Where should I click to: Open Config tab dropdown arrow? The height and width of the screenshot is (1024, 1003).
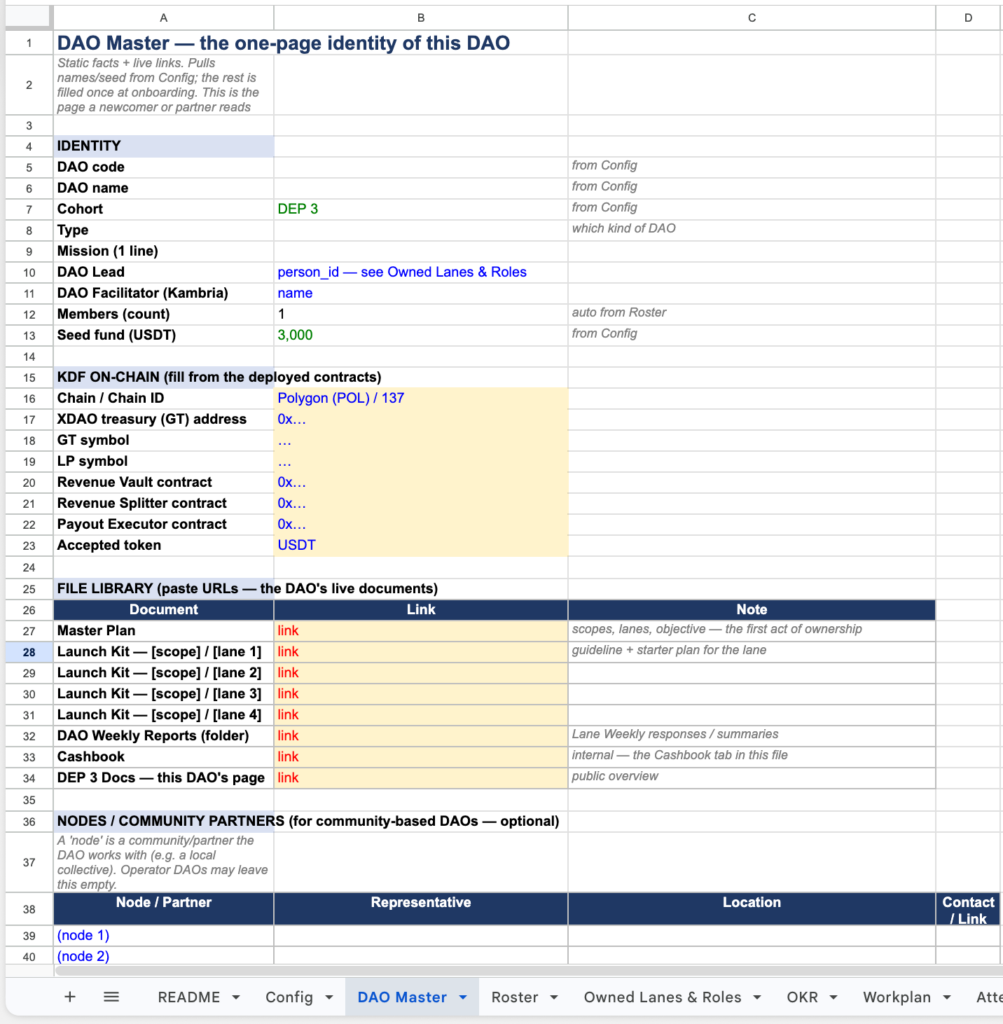pos(329,997)
